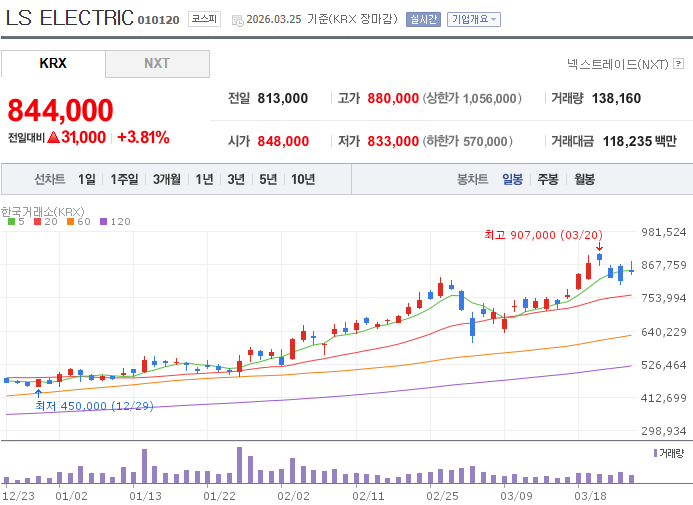Click the NXT help question-mark icon
The image size is (693, 505).
(x=678, y=64)
